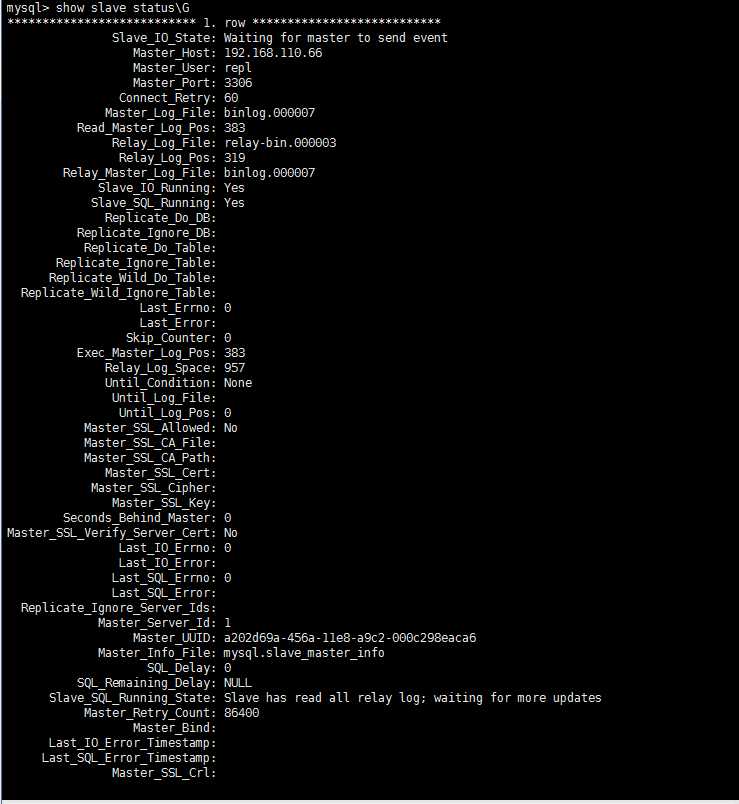739x804 pixels.
Task: Click the Master_UUID value string
Action: (349, 638)
